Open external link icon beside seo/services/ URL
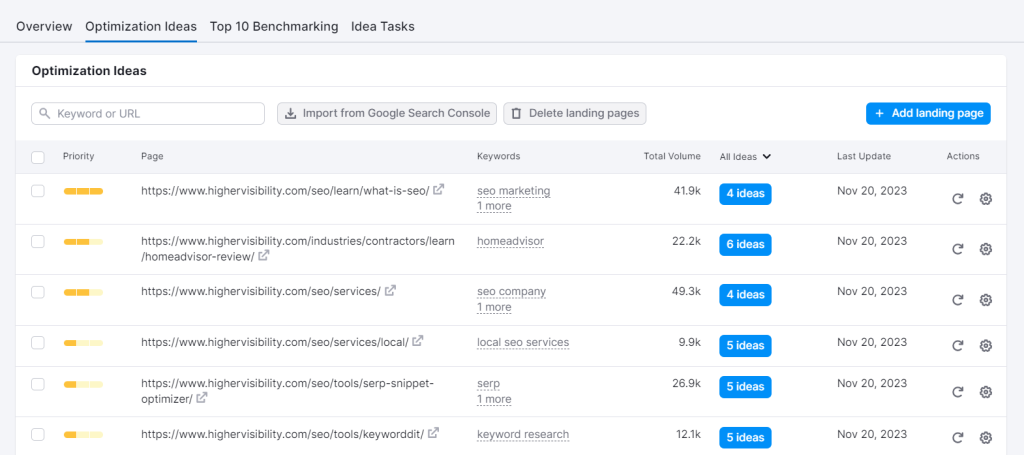Viewport: 1024px width, 455px height. click(390, 291)
